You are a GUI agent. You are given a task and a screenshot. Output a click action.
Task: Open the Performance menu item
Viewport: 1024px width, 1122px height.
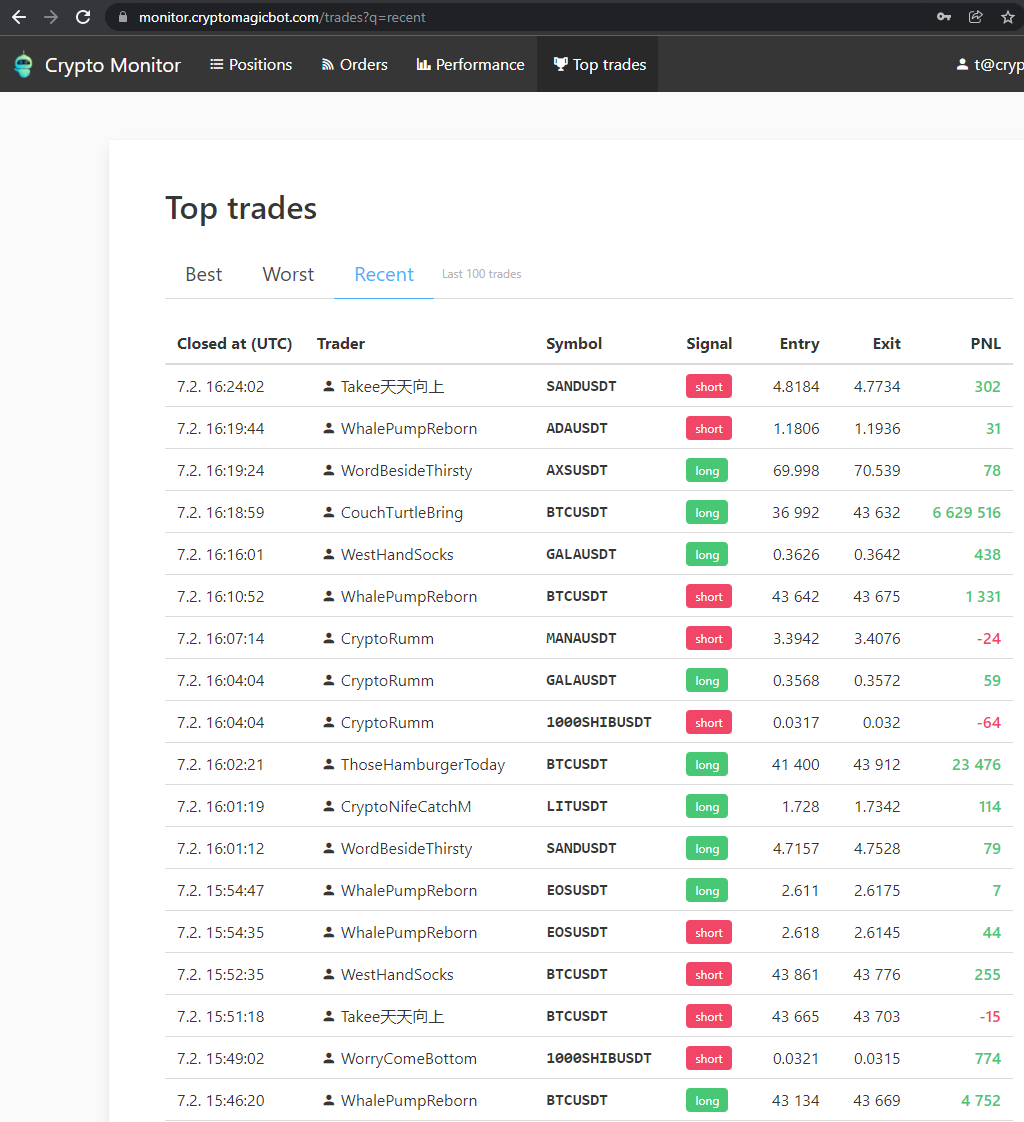tap(470, 64)
